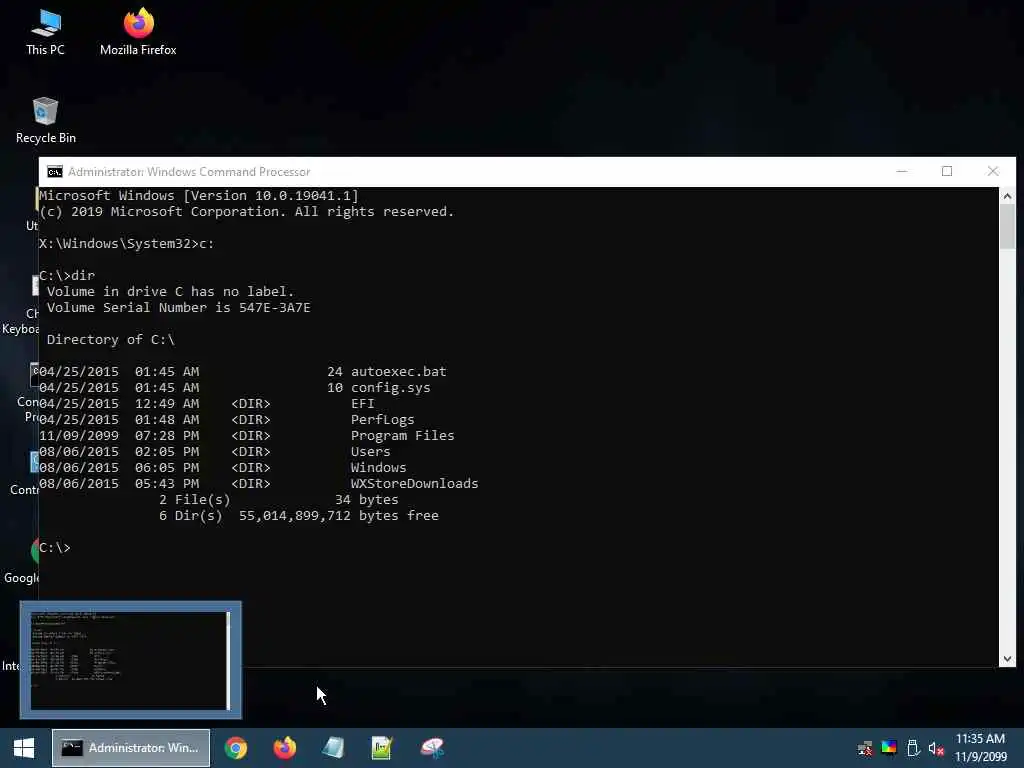Click the colorful display tray icon
1024x768 pixels.
coord(889,748)
